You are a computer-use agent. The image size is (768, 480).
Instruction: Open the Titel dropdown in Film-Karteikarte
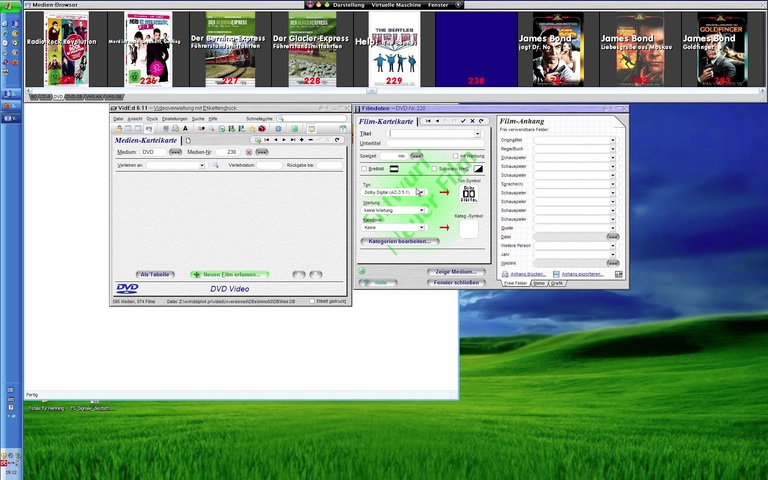coord(478,134)
